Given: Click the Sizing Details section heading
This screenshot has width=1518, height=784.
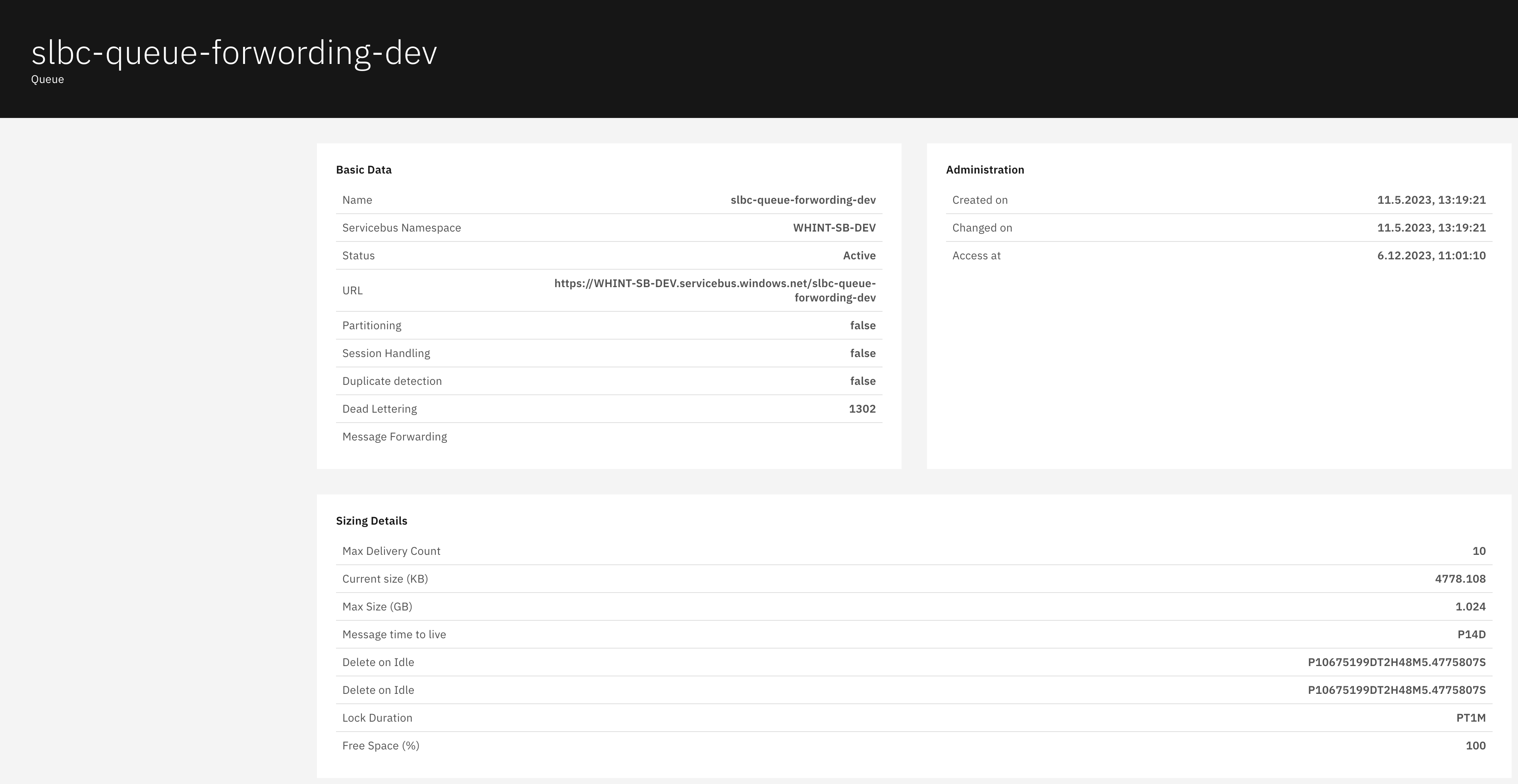Looking at the screenshot, I should click(371, 521).
